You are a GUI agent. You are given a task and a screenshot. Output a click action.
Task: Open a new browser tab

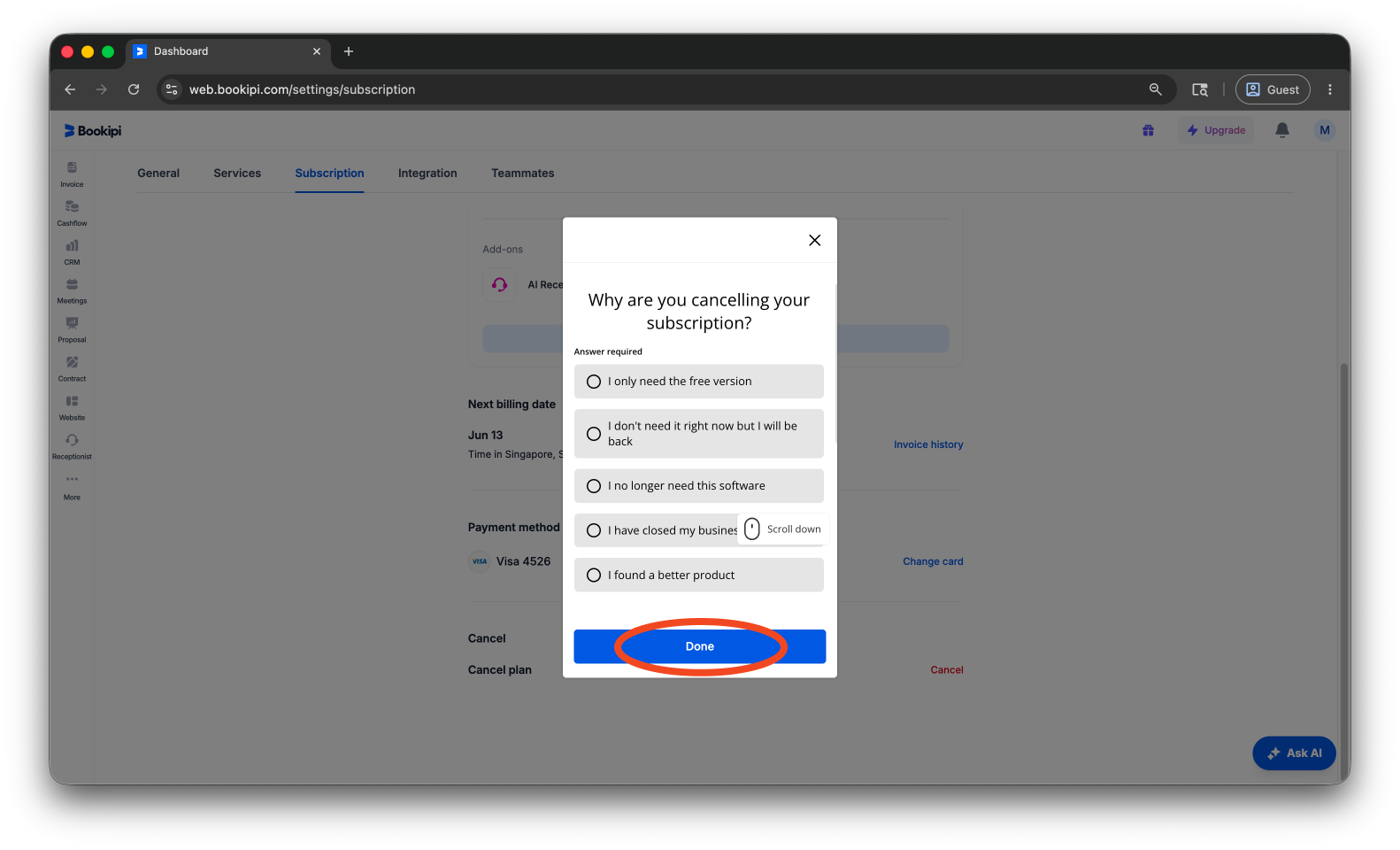coord(349,51)
